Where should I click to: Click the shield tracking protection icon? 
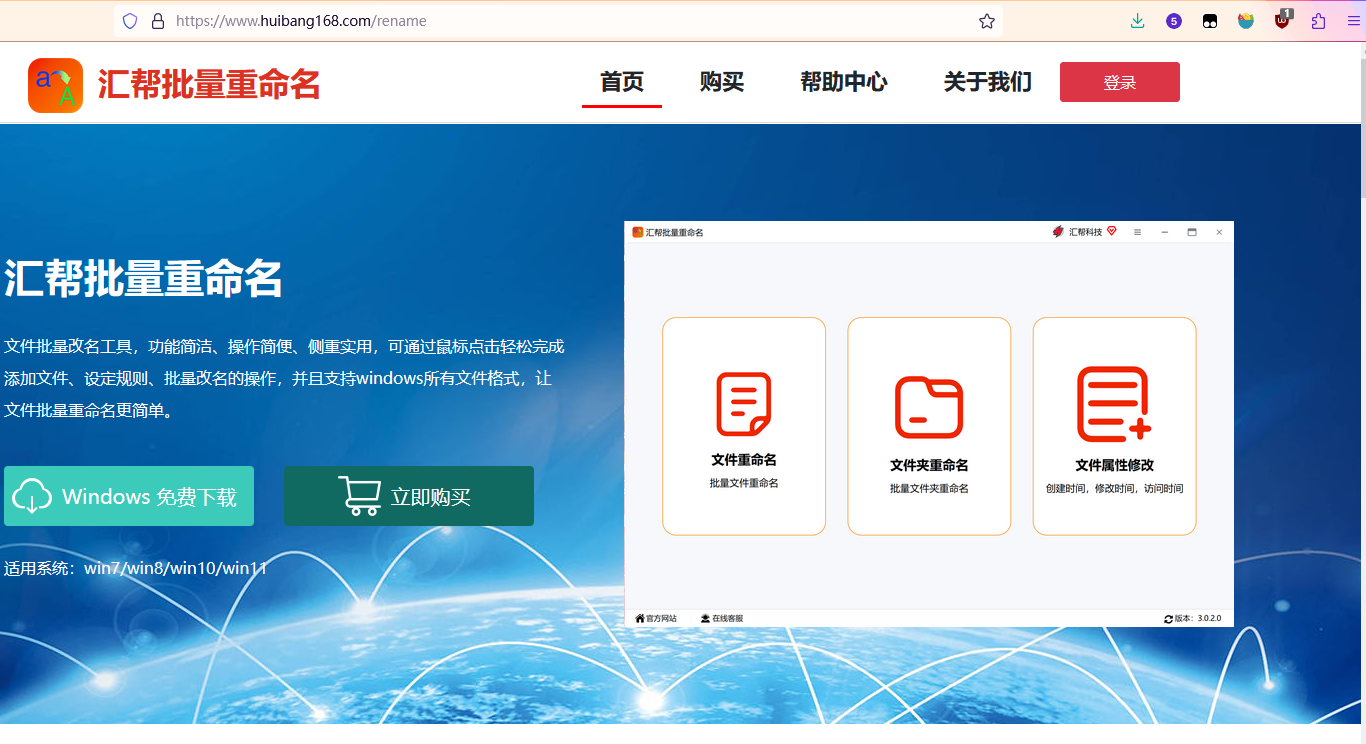coord(130,21)
